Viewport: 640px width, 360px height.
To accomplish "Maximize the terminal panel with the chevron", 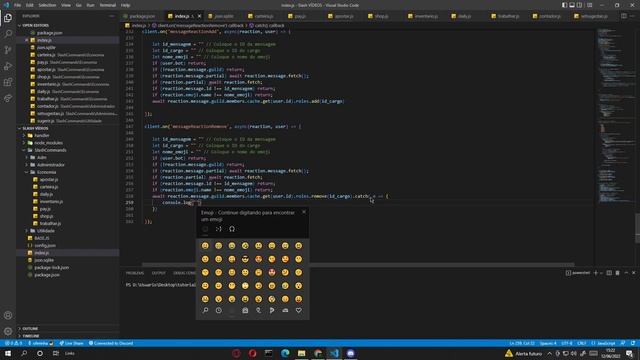I will pos(626,273).
